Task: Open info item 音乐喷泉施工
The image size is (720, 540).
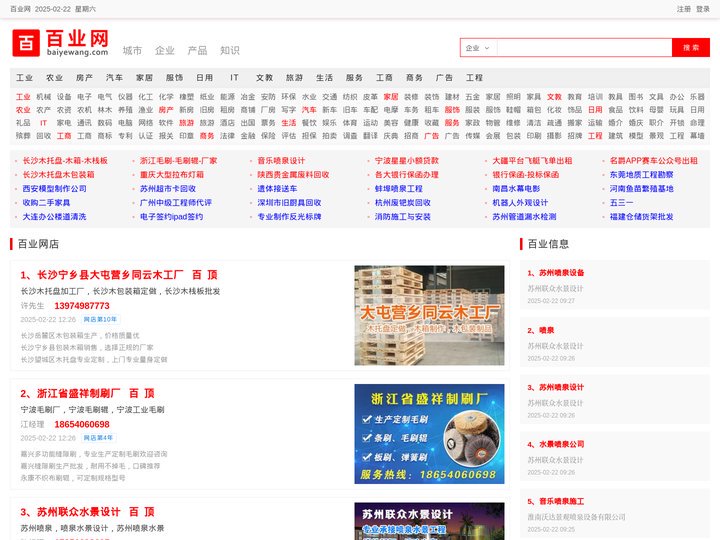Action: click(561, 501)
